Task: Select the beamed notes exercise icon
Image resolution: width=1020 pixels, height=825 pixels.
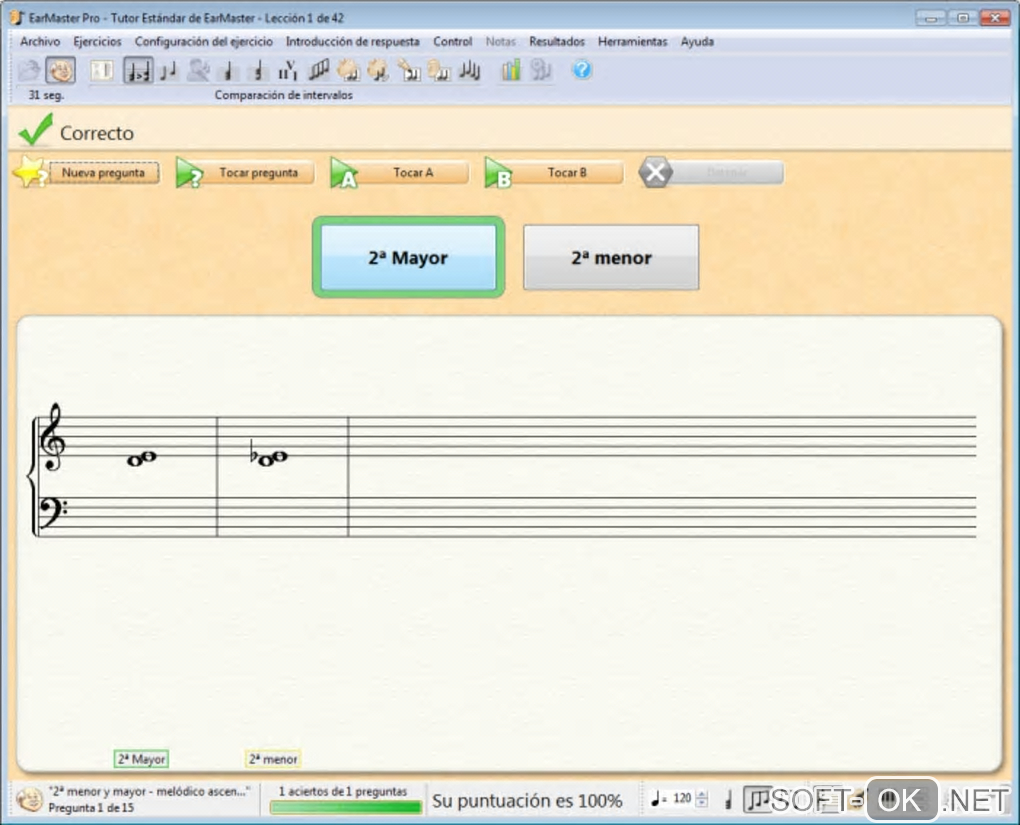Action: tap(319, 70)
